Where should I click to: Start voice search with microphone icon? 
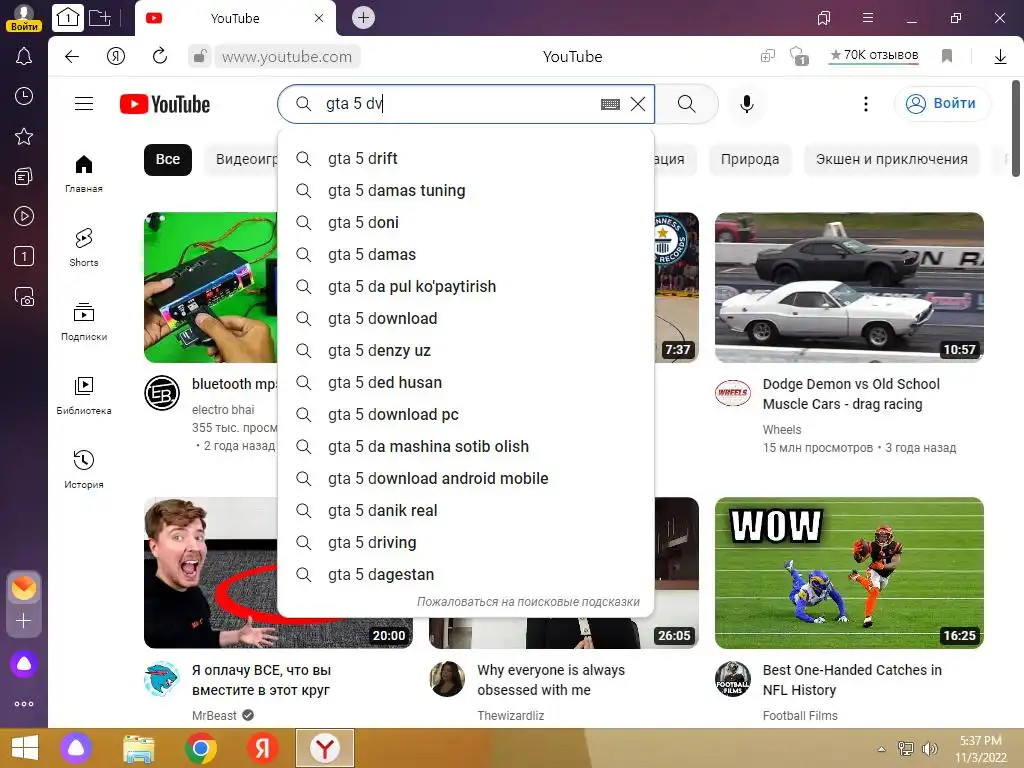tap(746, 104)
